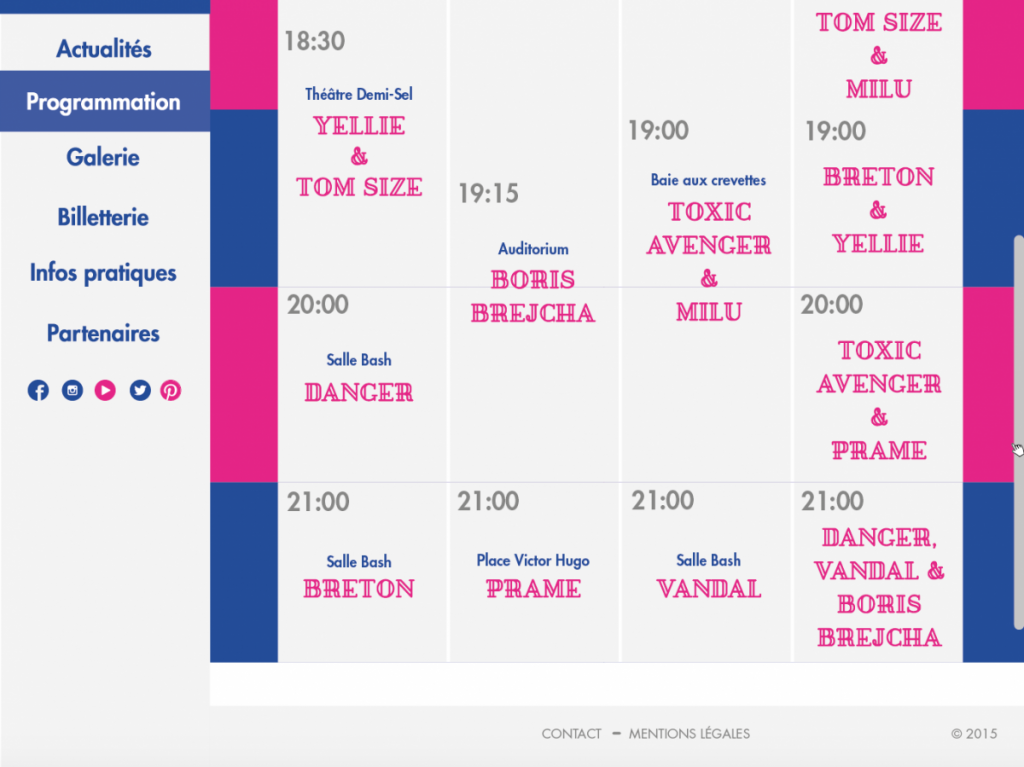
Task: Open the Instagram social icon
Action: coord(72,391)
